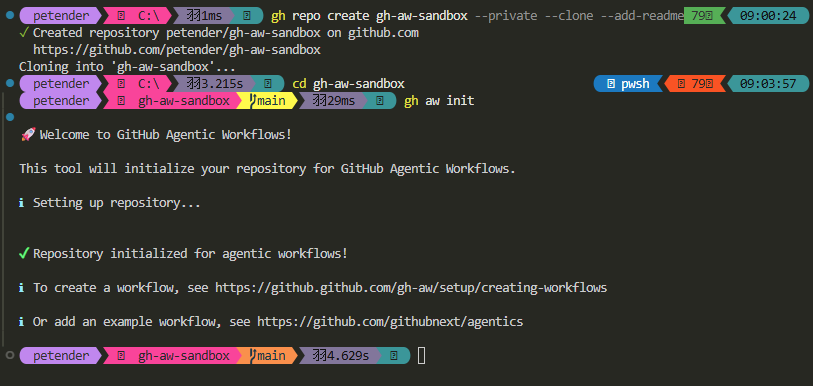
Task: Click the hollow circle beside the last prompt
Action: (9, 355)
